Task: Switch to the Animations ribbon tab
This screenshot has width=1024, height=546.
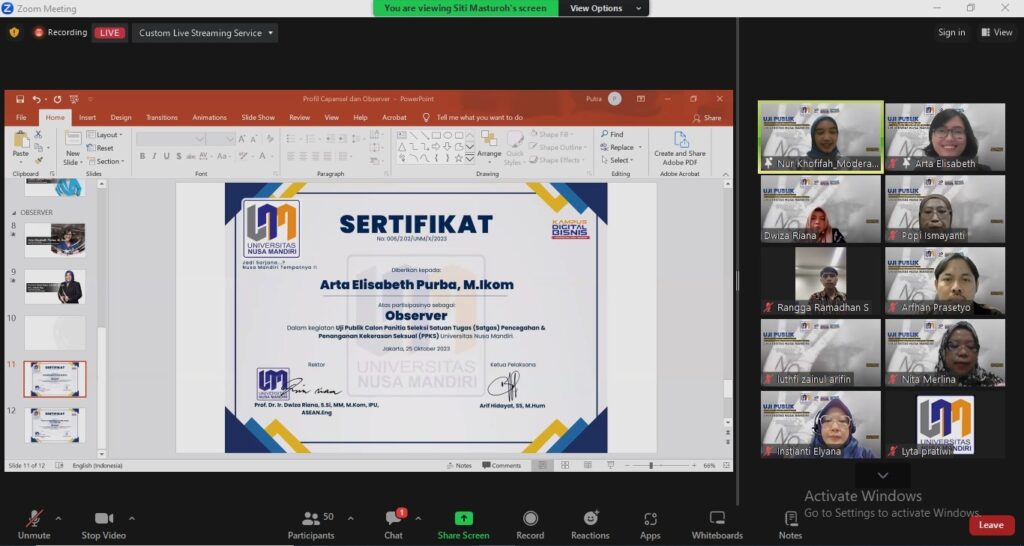Action: tap(210, 118)
